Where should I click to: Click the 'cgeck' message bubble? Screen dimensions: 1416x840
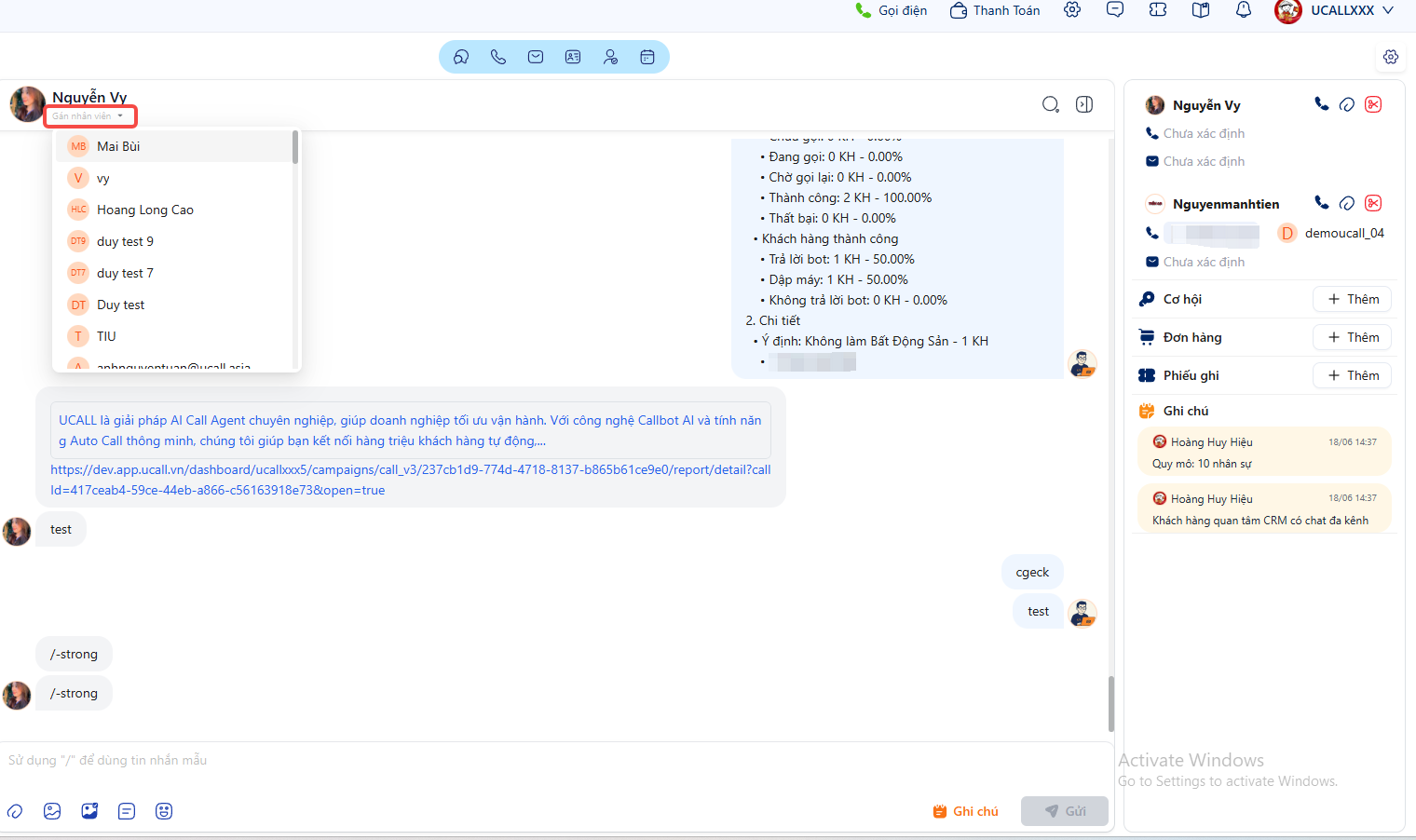(1032, 572)
